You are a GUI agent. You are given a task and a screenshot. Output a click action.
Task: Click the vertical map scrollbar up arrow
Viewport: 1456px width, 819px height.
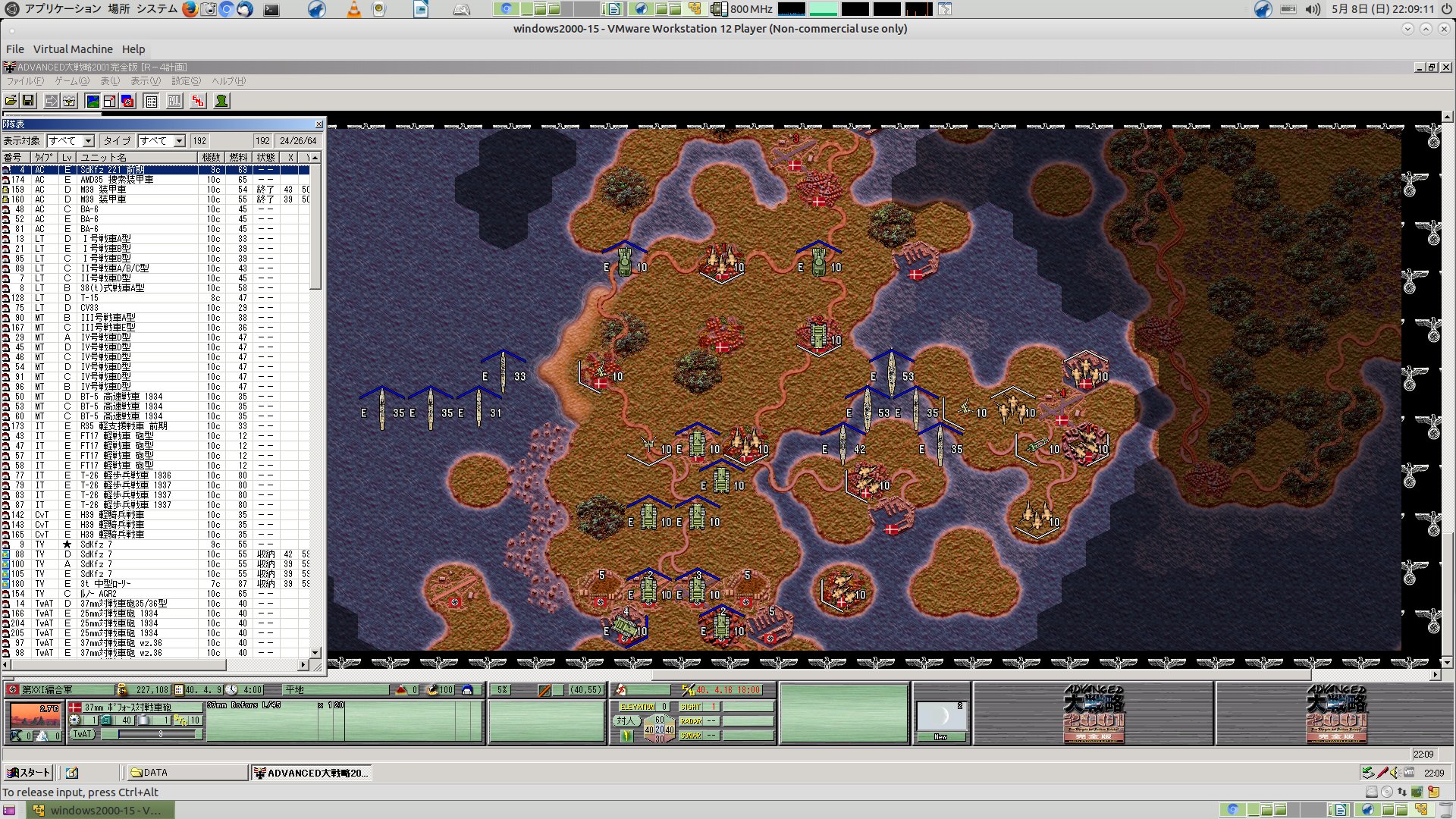1448,117
